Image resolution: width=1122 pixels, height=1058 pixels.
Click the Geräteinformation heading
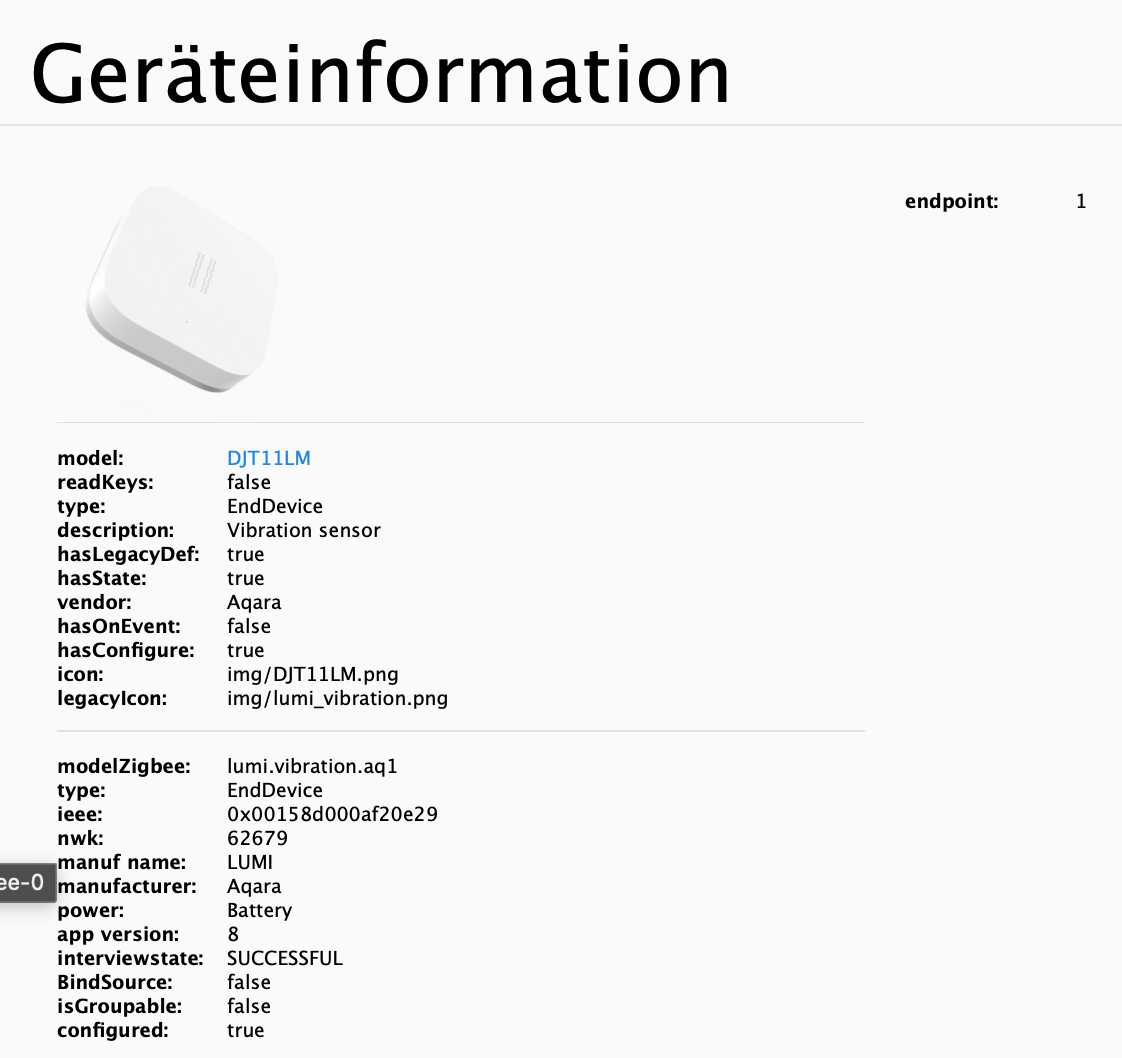click(380, 74)
